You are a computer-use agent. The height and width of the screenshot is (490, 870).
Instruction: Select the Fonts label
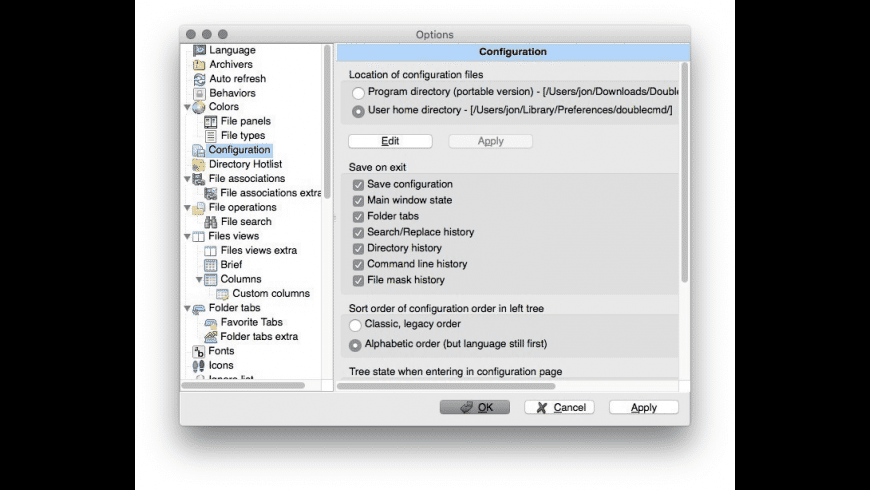click(221, 351)
